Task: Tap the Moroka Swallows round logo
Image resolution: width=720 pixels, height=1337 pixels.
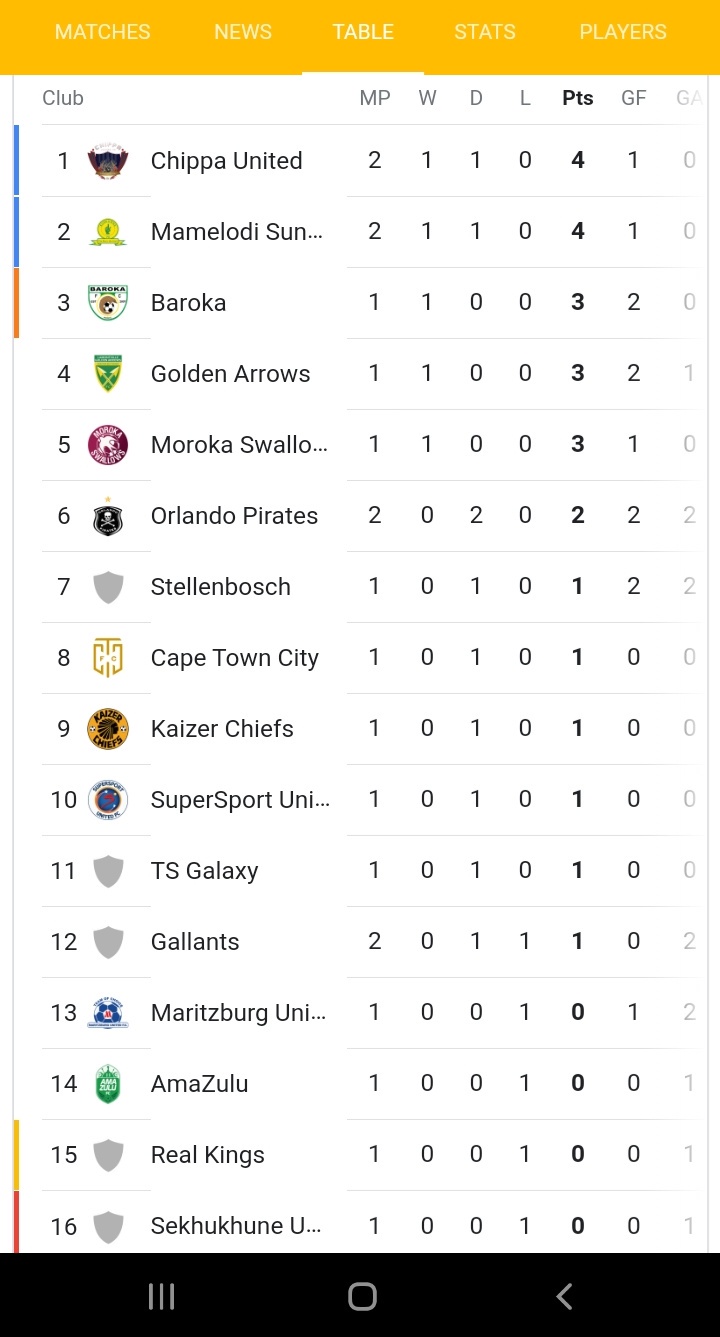Action: pos(108,445)
